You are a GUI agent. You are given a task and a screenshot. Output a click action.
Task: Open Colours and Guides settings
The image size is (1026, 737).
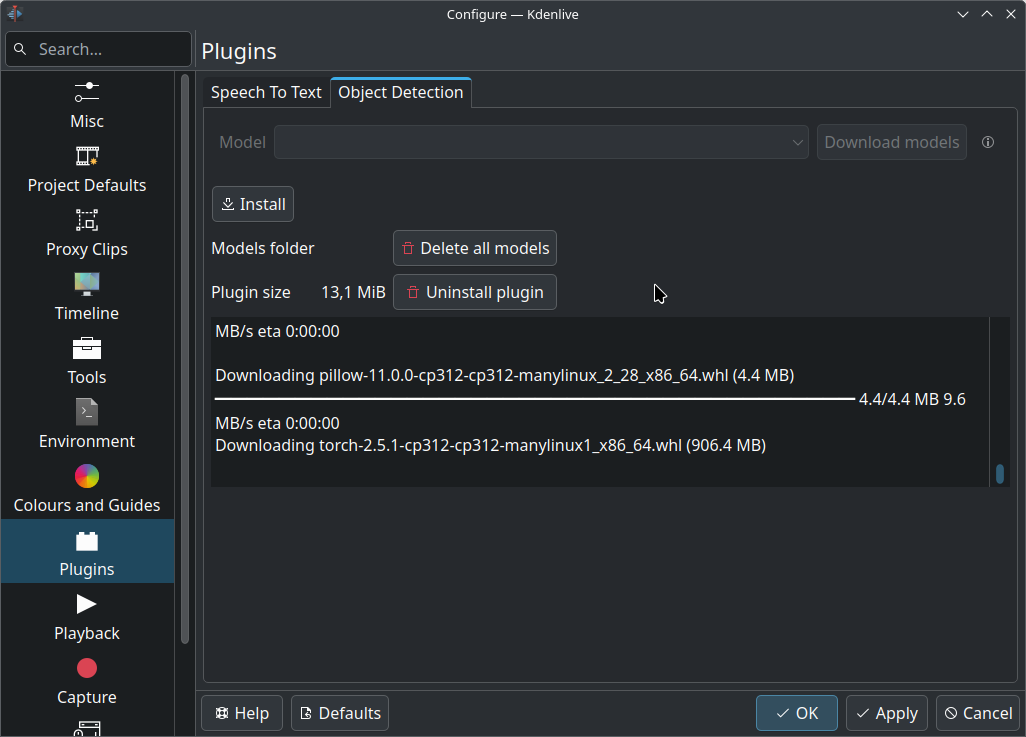(x=87, y=489)
